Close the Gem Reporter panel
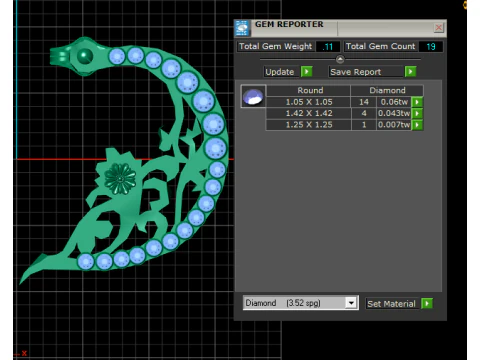This screenshot has width=480, height=360. 439,27
